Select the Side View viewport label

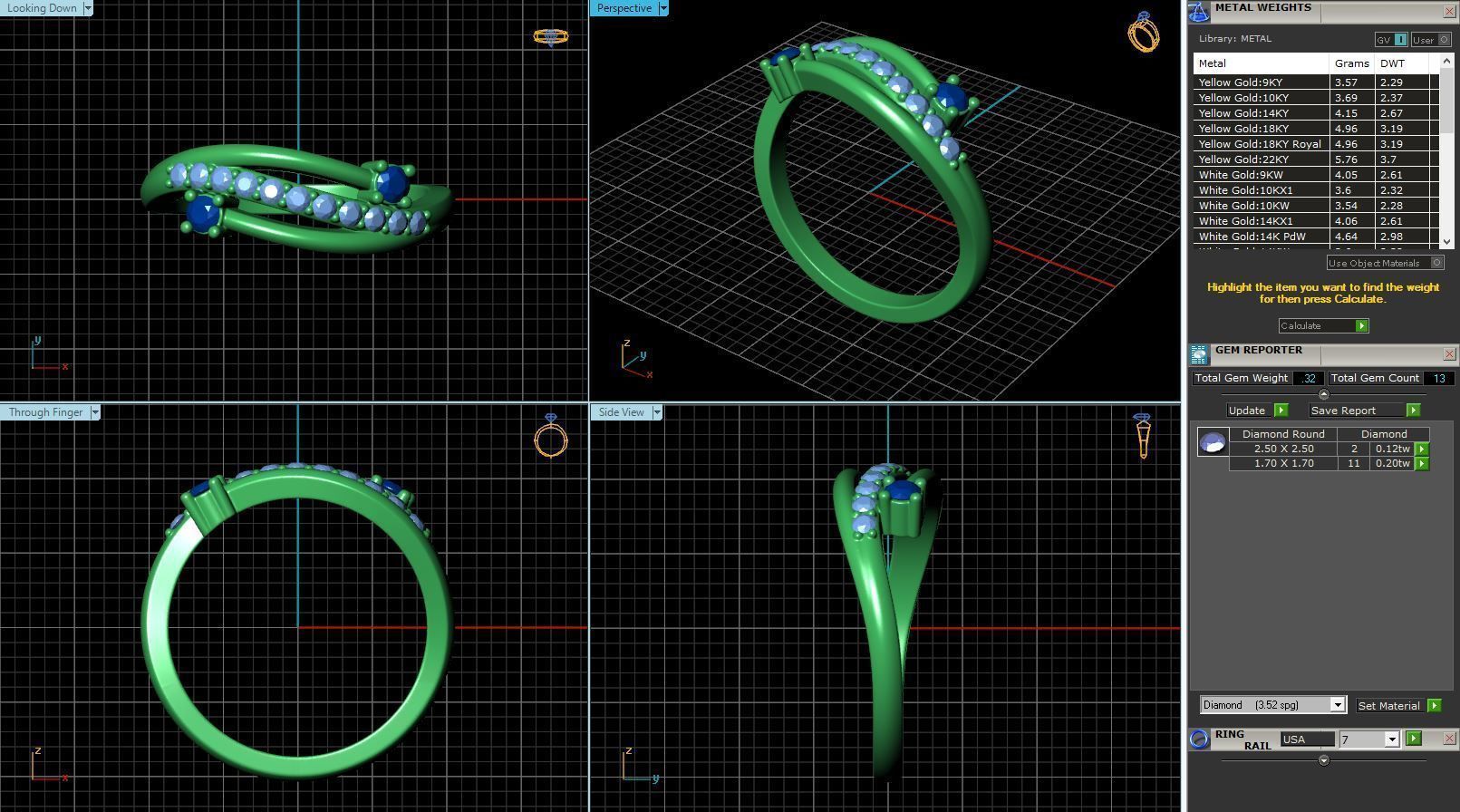(x=621, y=412)
